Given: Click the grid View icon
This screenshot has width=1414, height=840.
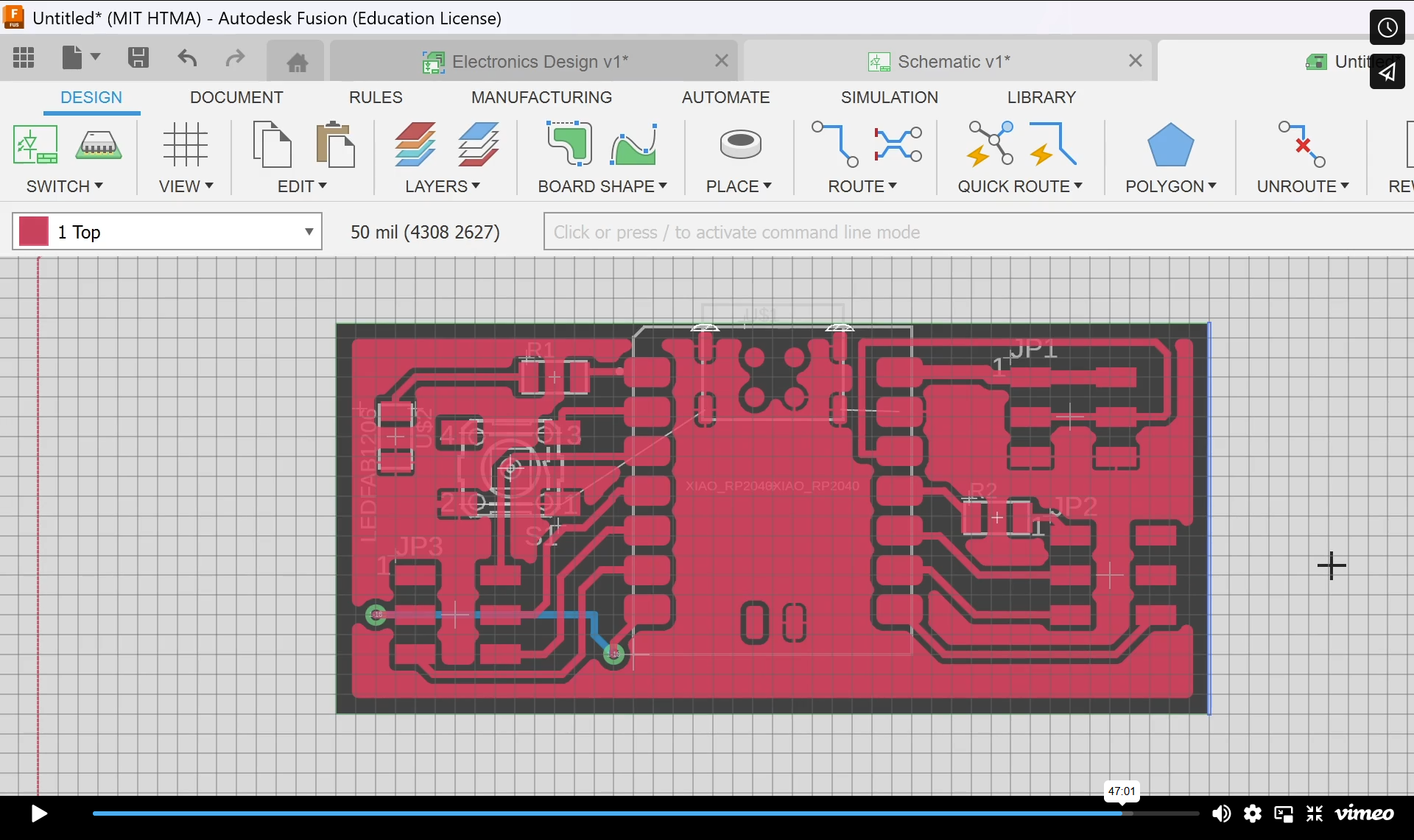Looking at the screenshot, I should coord(185,144).
